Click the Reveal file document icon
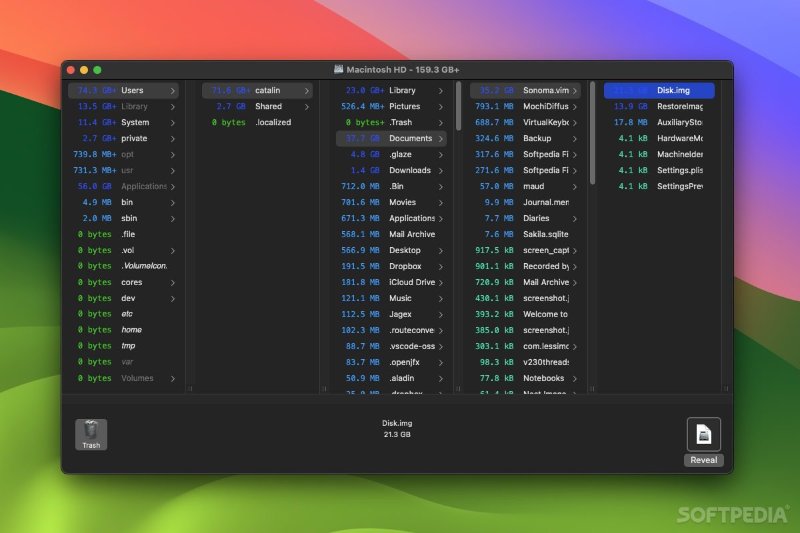800x533 pixels. (704, 434)
